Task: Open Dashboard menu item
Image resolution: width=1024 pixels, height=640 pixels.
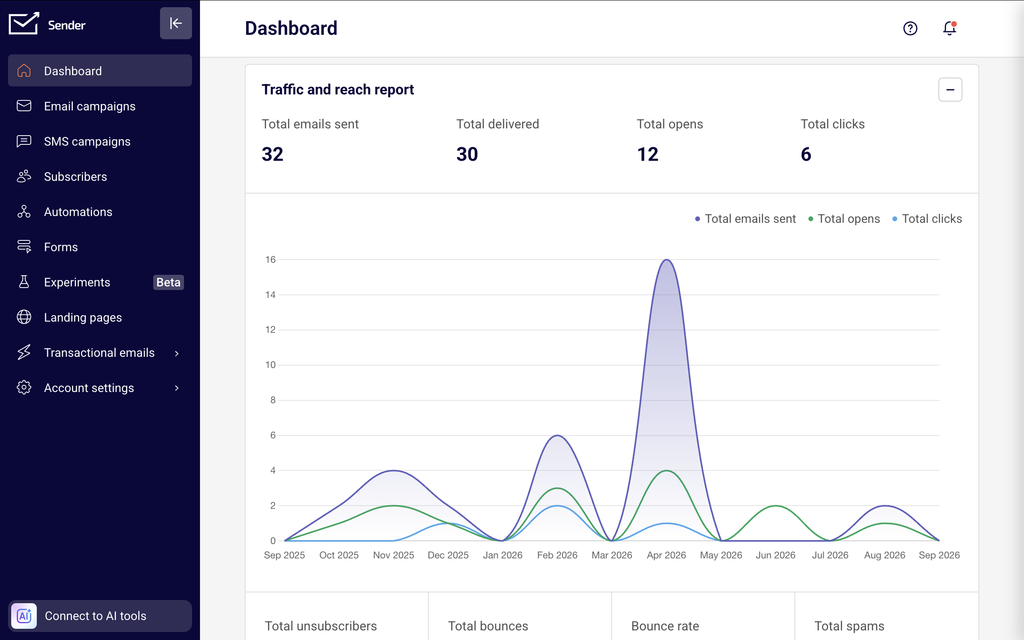Action: point(100,71)
